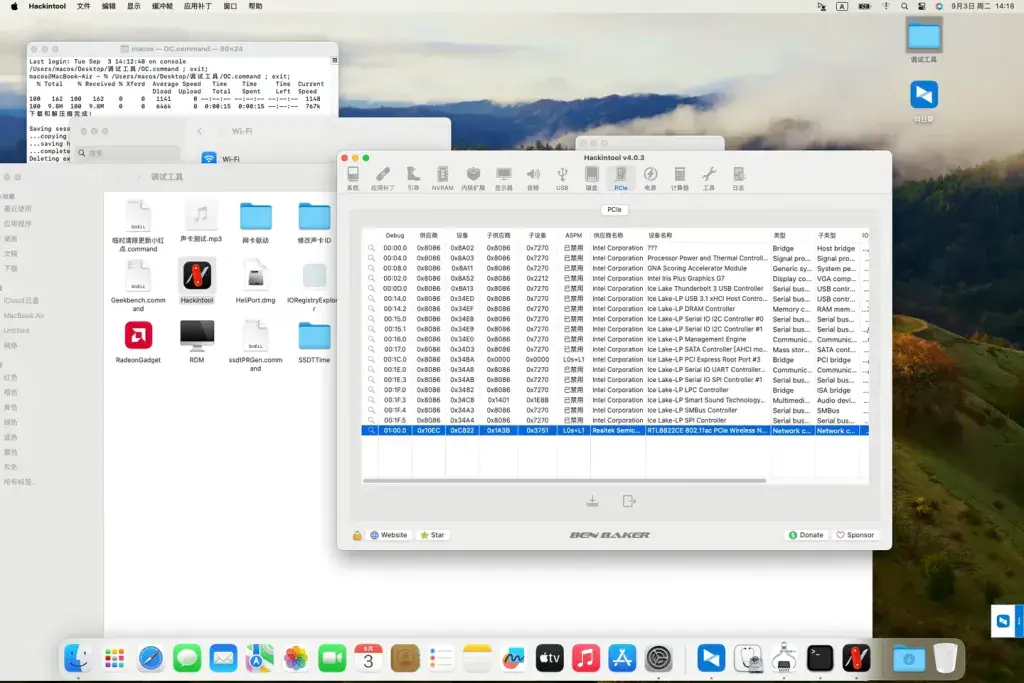Select the SSDTTime folder in Finder
The image size is (1024, 683).
(x=314, y=342)
